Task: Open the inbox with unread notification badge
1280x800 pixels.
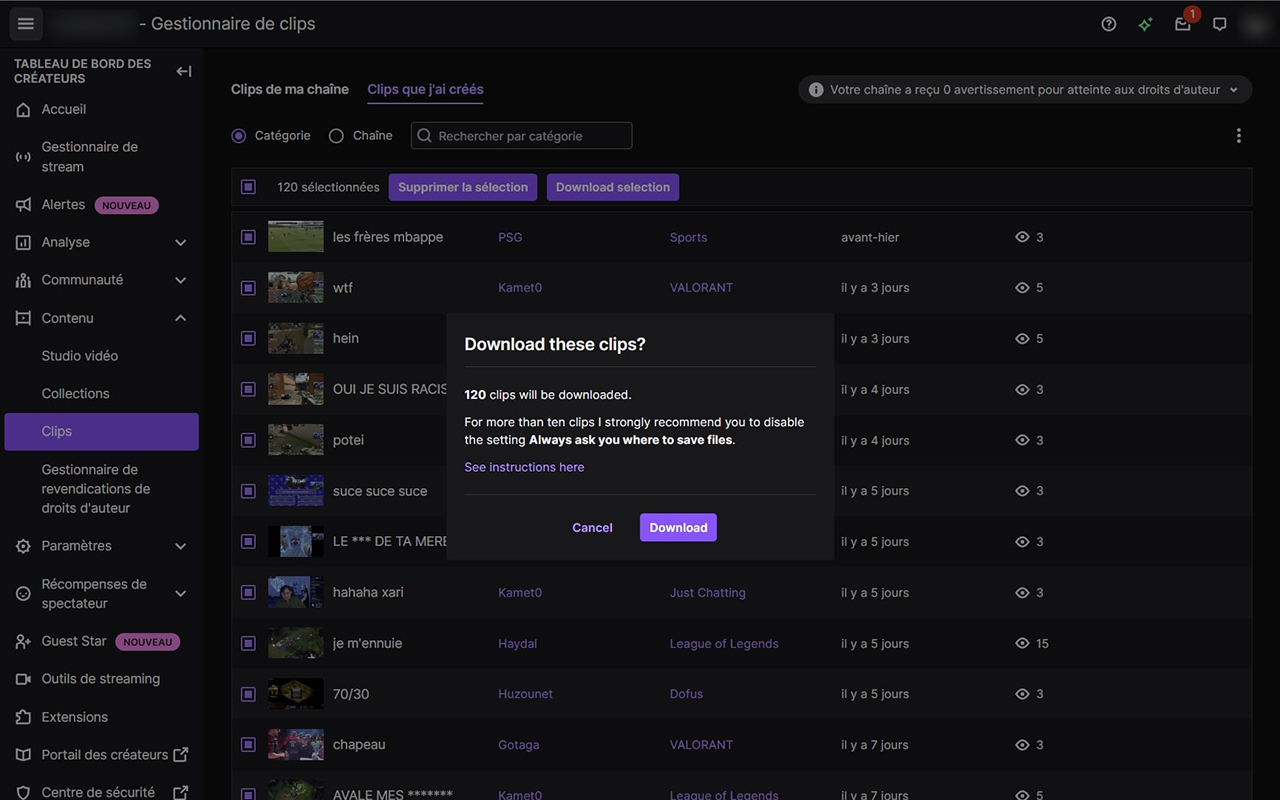Action: pos(1182,23)
